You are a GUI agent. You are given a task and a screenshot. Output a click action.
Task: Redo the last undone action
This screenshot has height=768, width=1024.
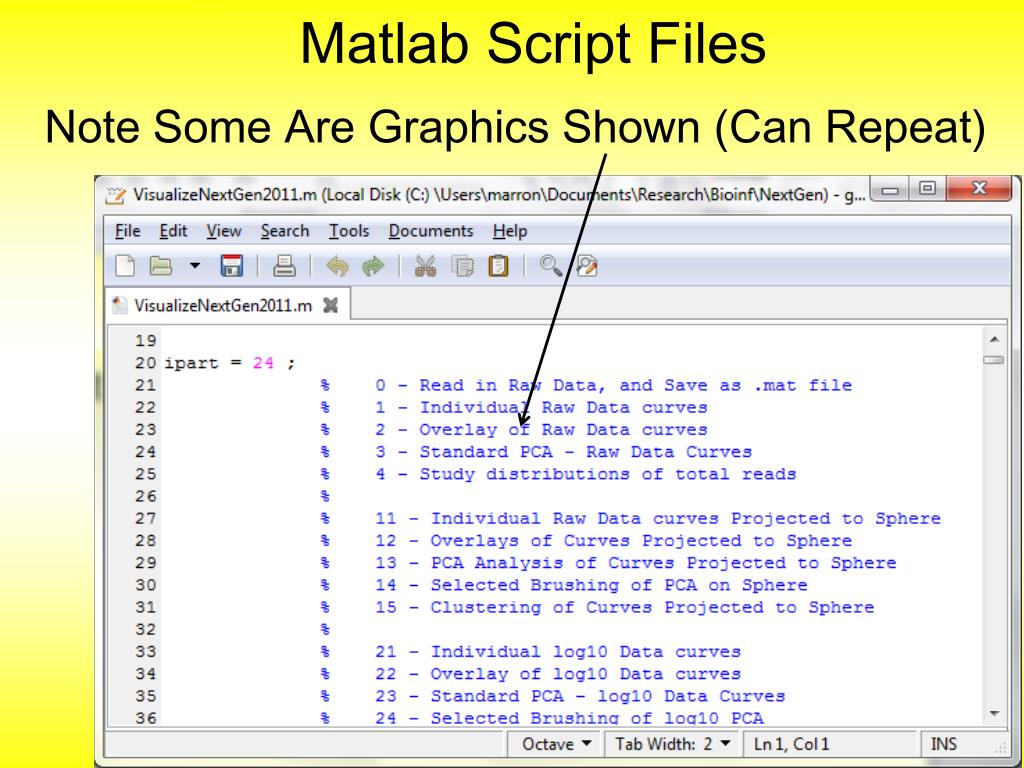pos(374,266)
